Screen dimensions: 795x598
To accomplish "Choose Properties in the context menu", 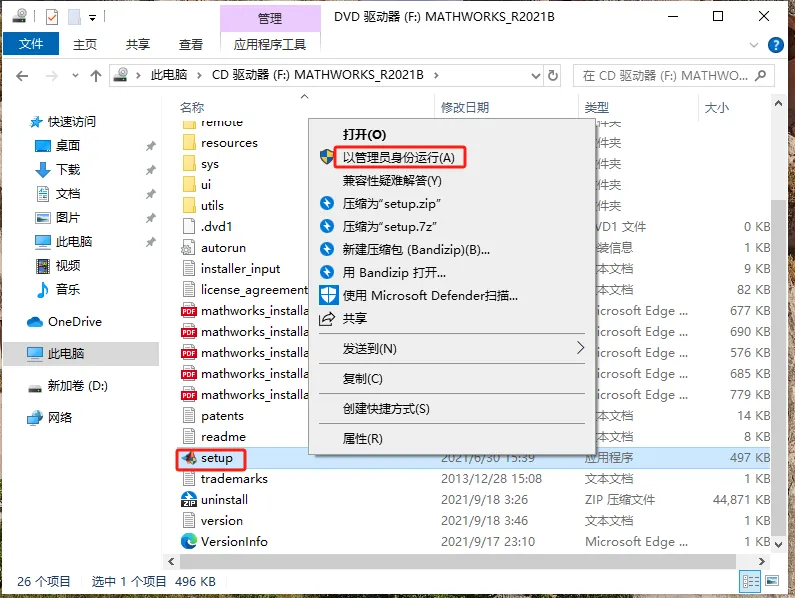I will coord(363,439).
